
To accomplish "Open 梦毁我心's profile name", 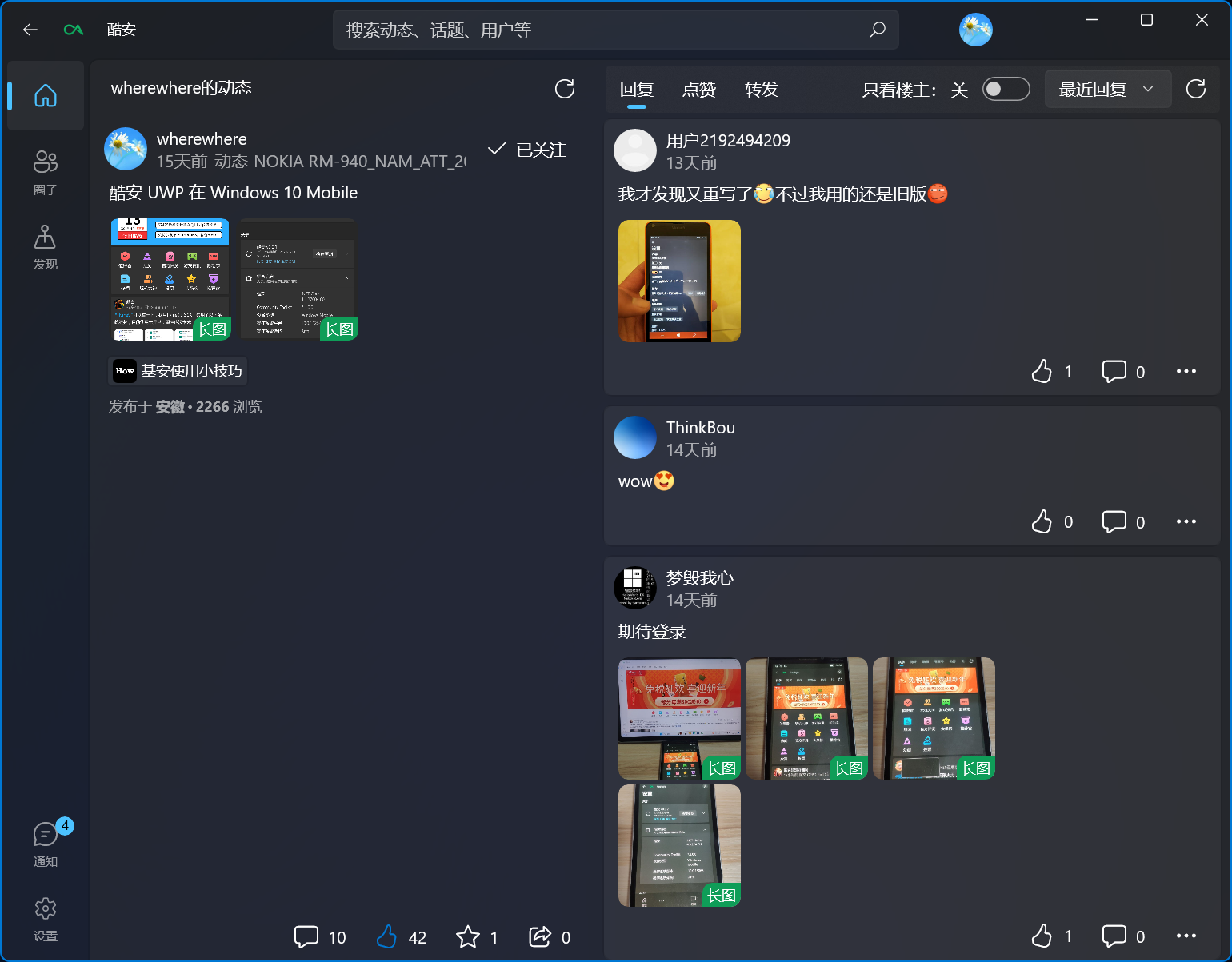I will [700, 578].
